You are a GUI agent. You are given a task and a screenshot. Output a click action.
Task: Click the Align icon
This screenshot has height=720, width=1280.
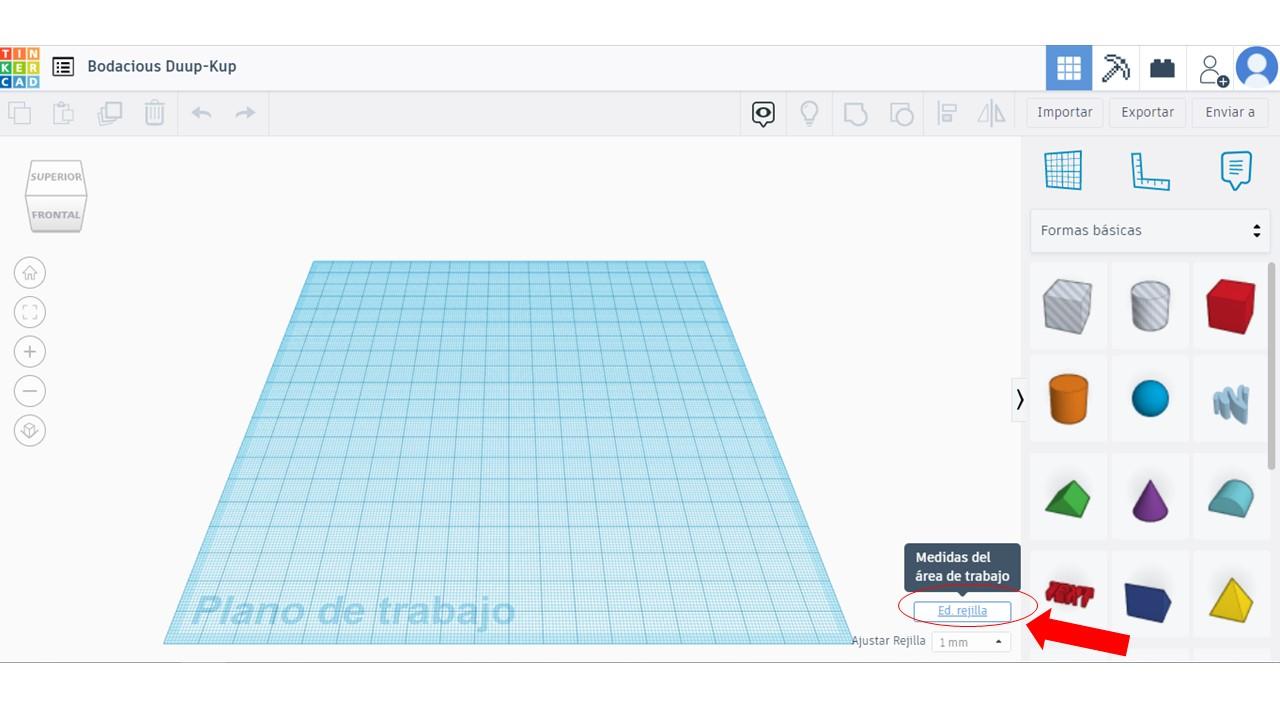947,113
